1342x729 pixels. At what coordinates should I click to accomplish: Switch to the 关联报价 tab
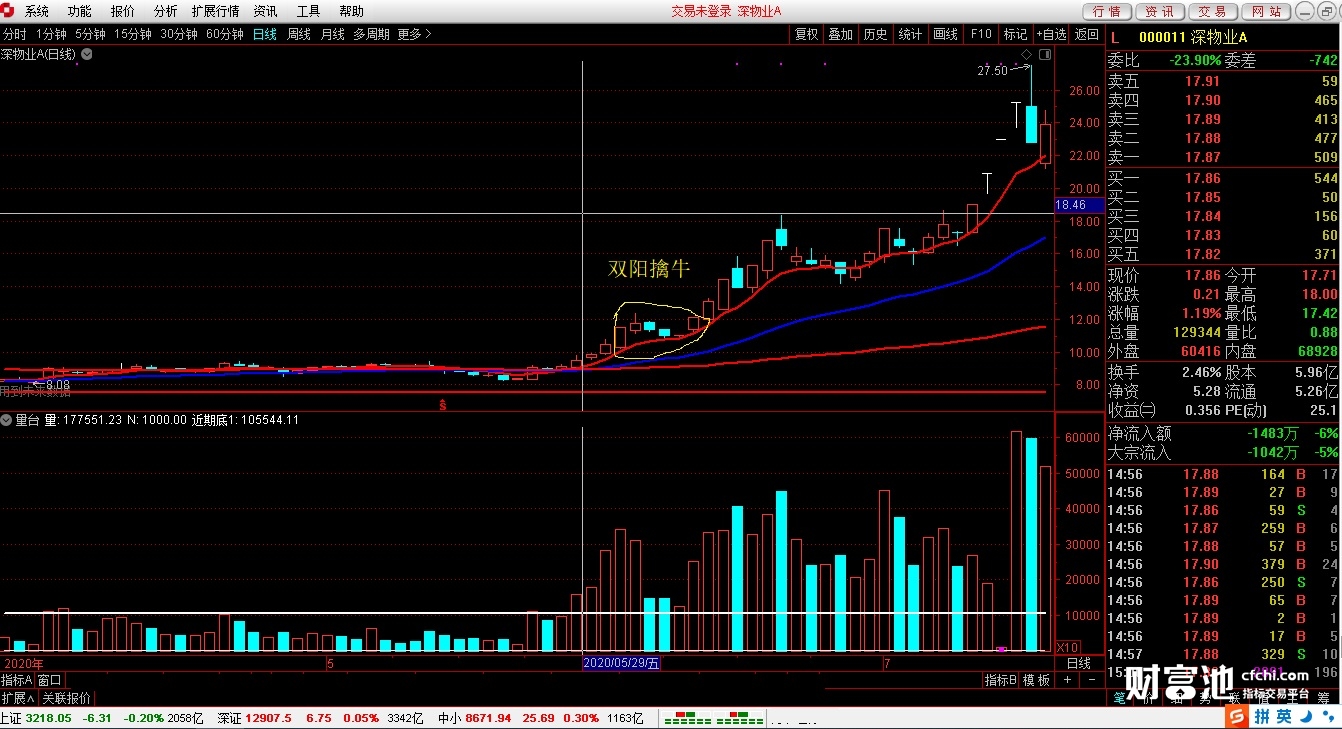(65, 697)
